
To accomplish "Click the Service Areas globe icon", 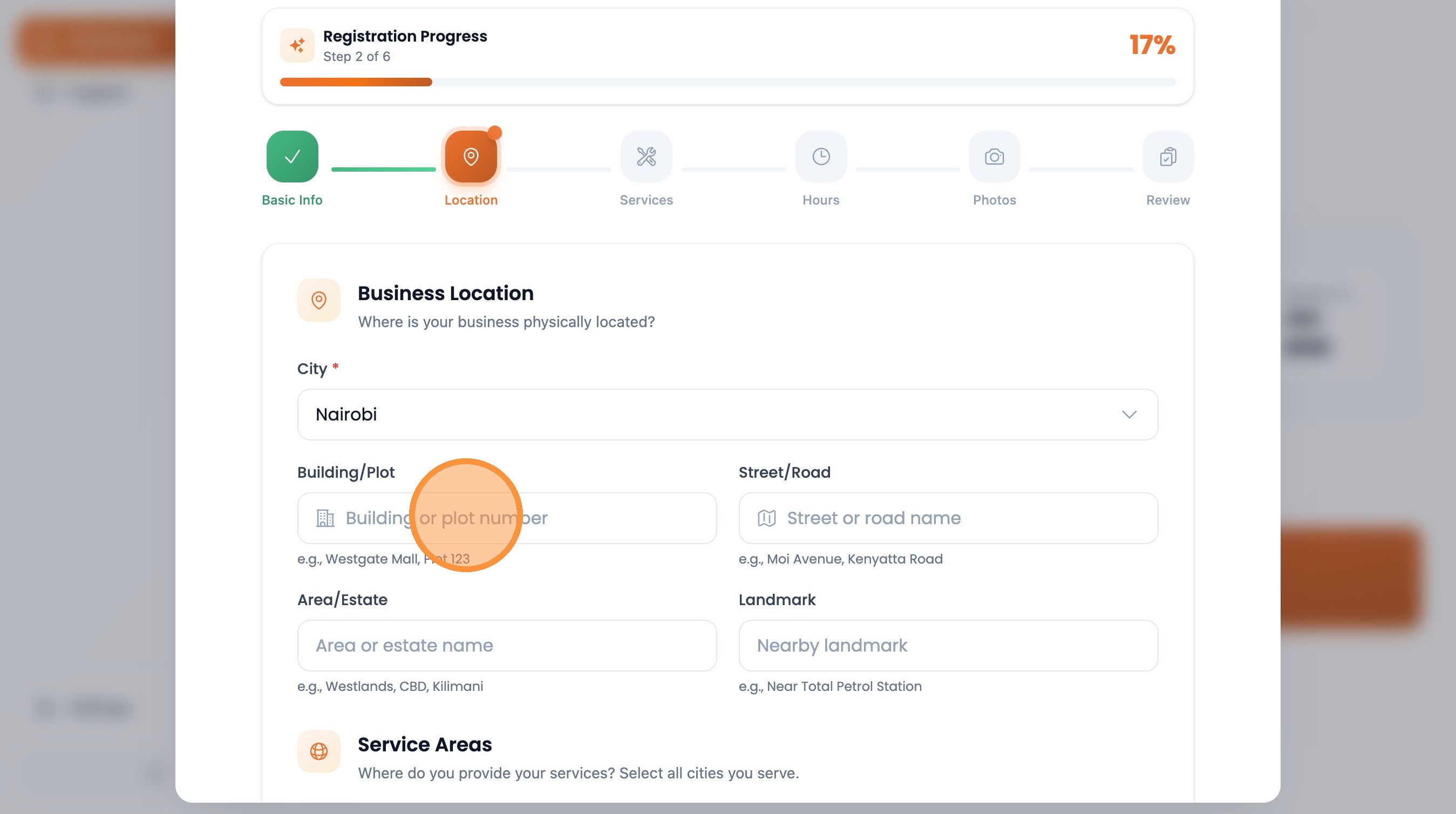I will coord(319,751).
